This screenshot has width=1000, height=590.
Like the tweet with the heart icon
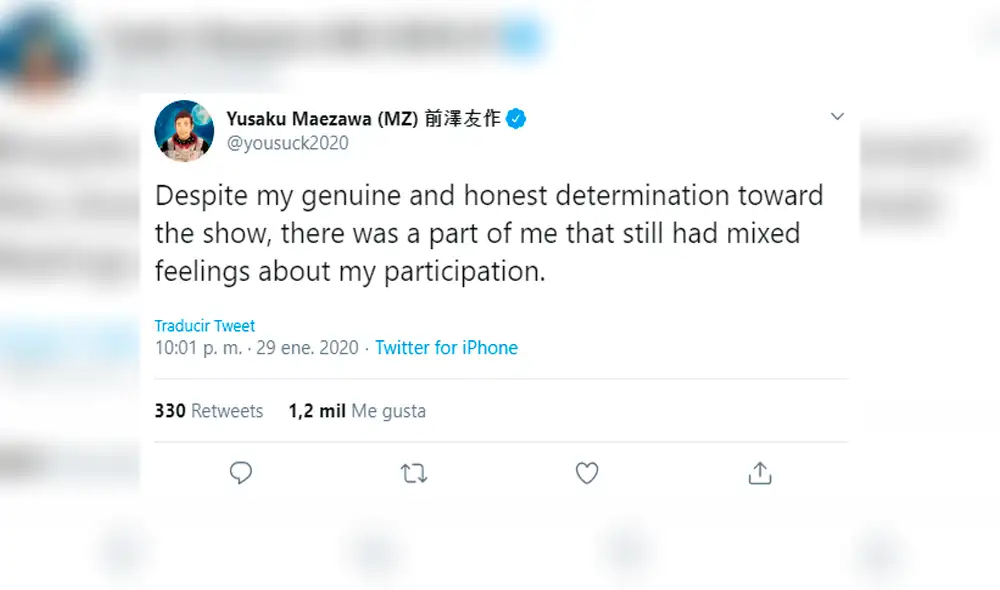tap(587, 472)
